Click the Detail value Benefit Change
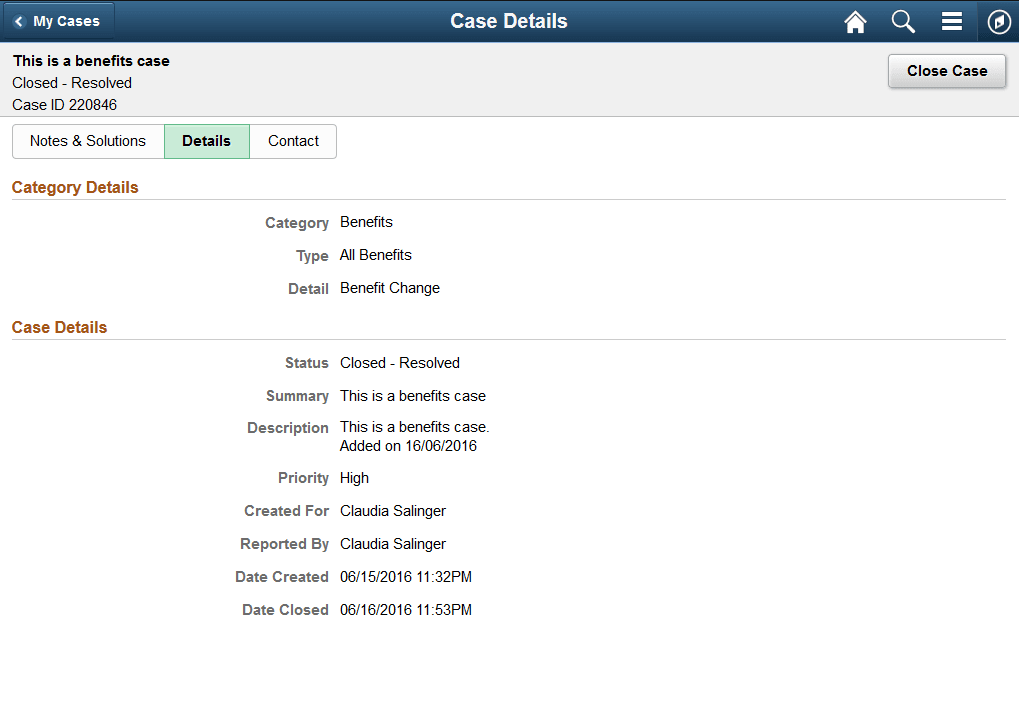Screen dimensions: 1019x709 [x=390, y=288]
